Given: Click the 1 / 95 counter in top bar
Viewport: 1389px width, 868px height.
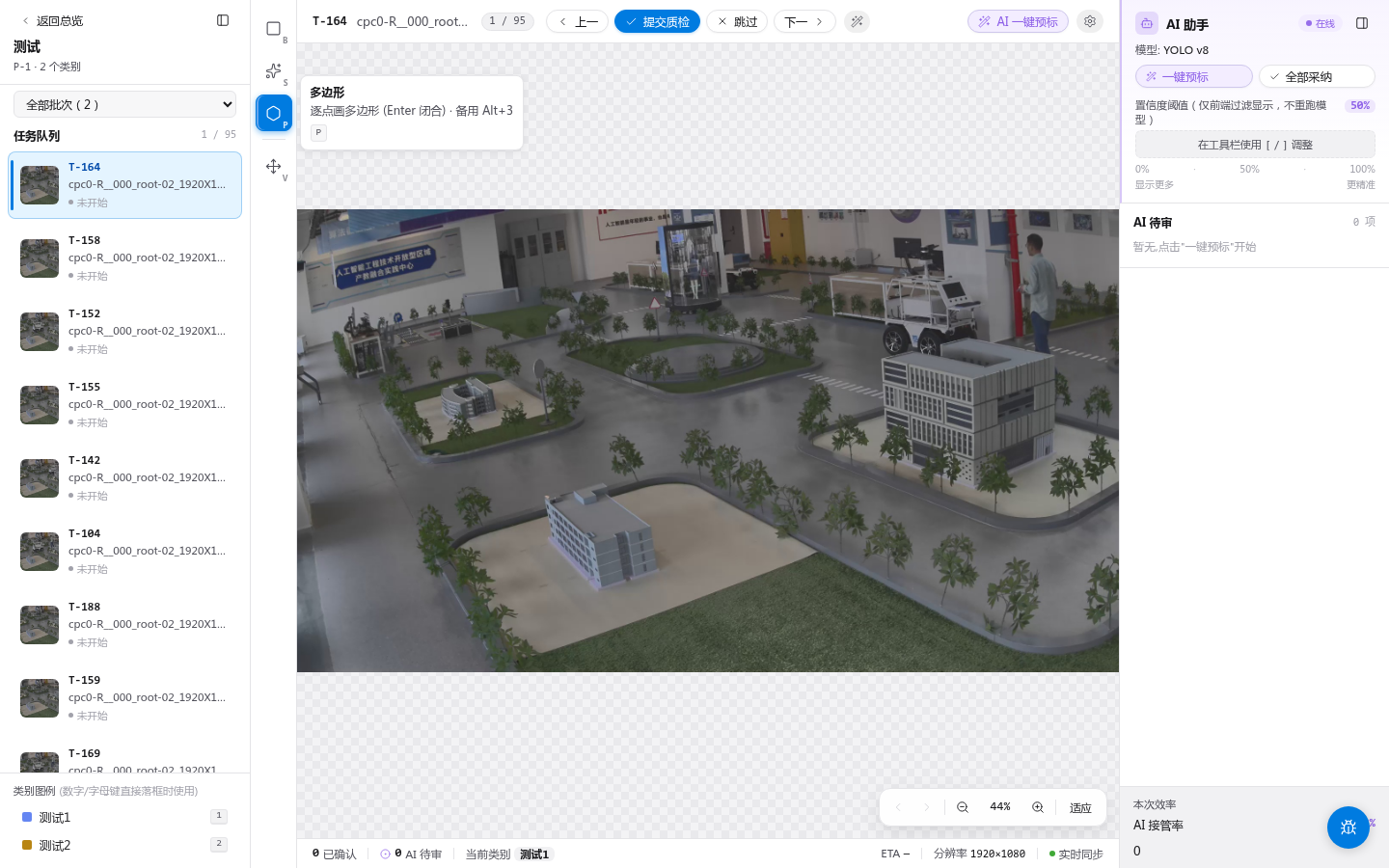Looking at the screenshot, I should coord(507,21).
